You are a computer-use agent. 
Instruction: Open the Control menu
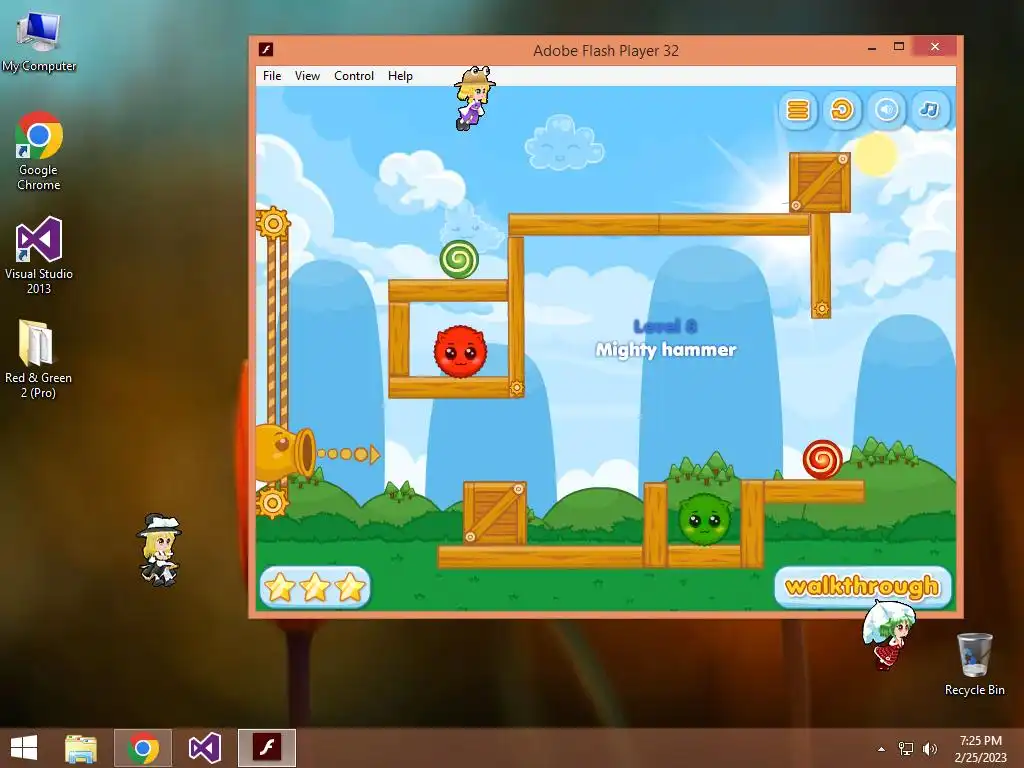(354, 76)
